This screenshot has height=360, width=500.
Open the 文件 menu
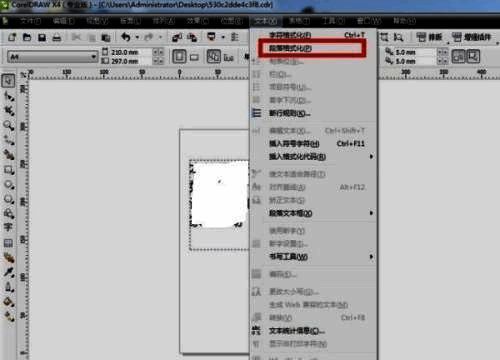tap(30, 21)
